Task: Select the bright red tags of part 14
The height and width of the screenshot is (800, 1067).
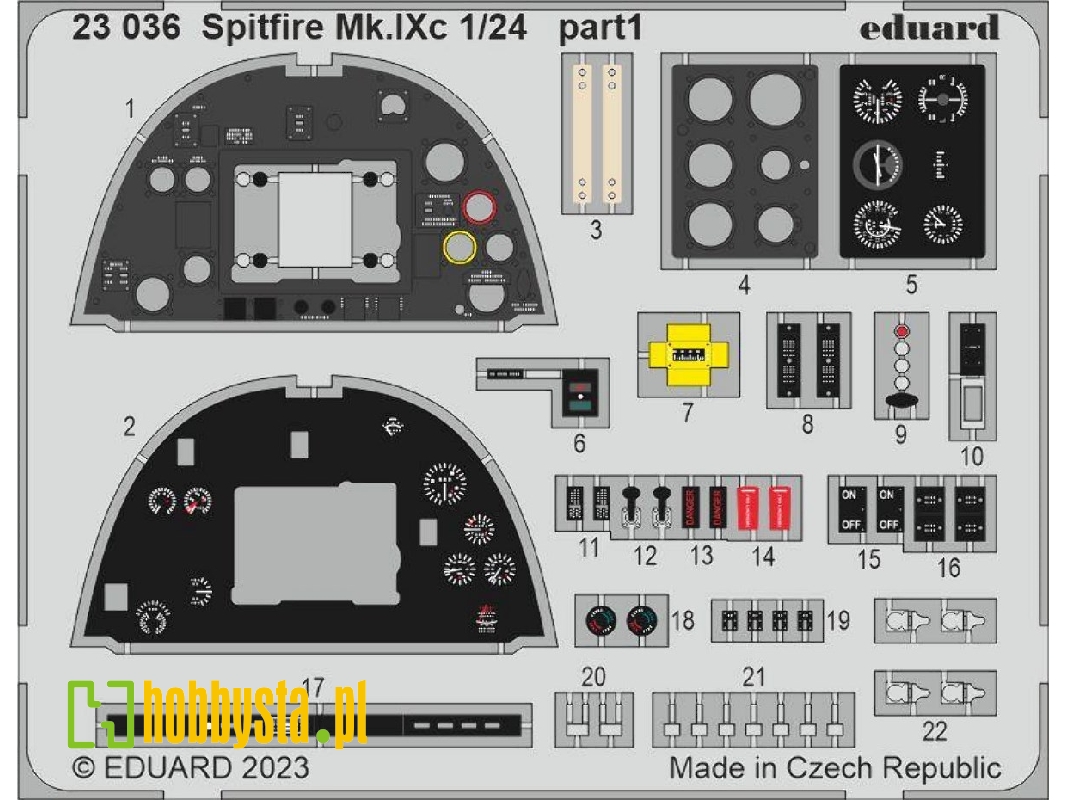Action: point(764,507)
